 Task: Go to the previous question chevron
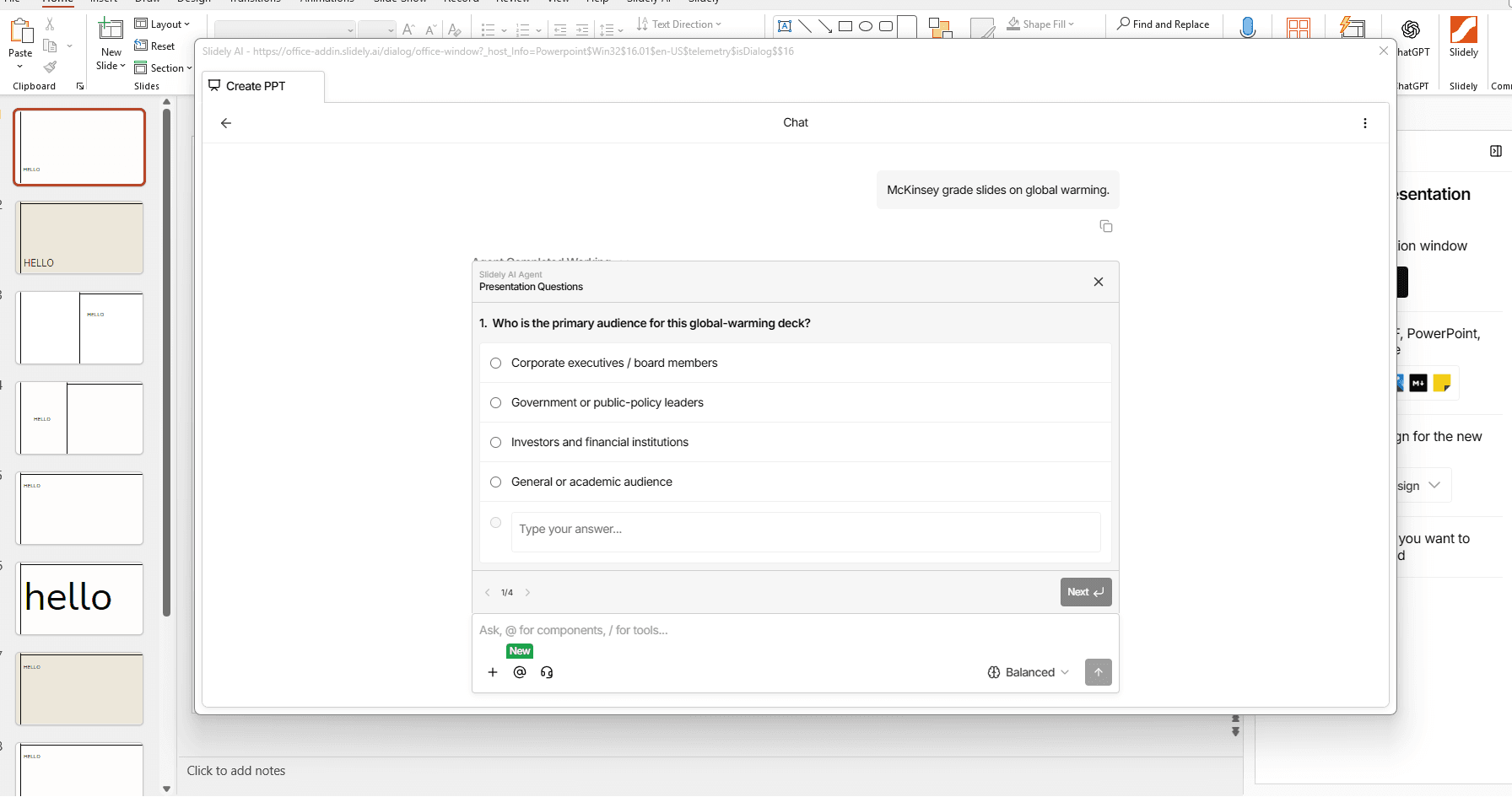488,593
